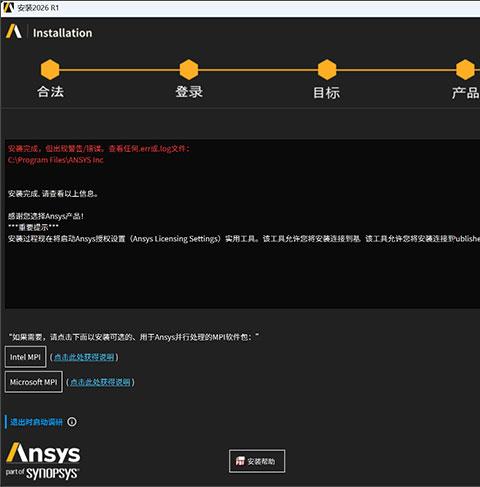Select the 合法 step hexagon

50,70
